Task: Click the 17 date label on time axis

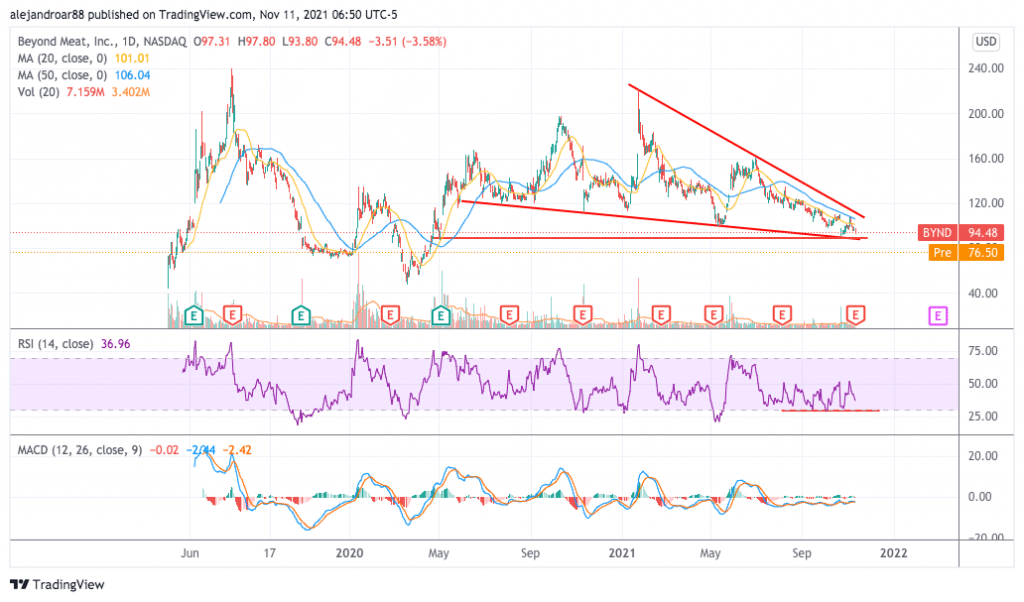Action: [x=269, y=553]
